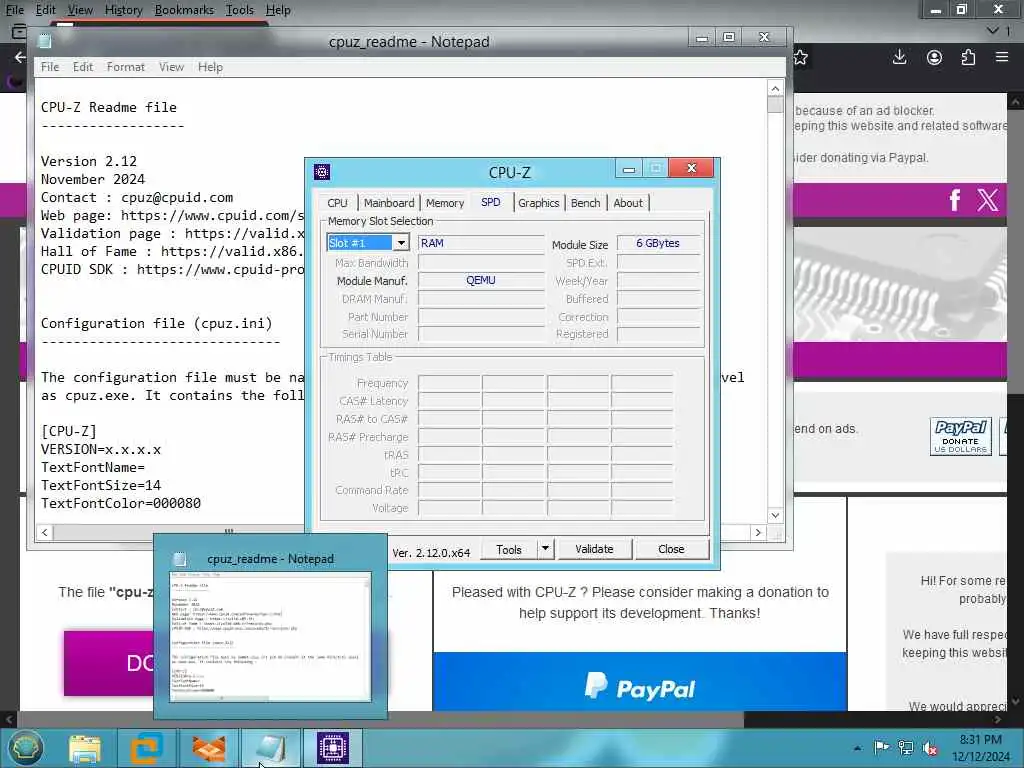Open the browser extensions puzzle icon
Viewport: 1024px width, 768px height.
click(x=968, y=57)
